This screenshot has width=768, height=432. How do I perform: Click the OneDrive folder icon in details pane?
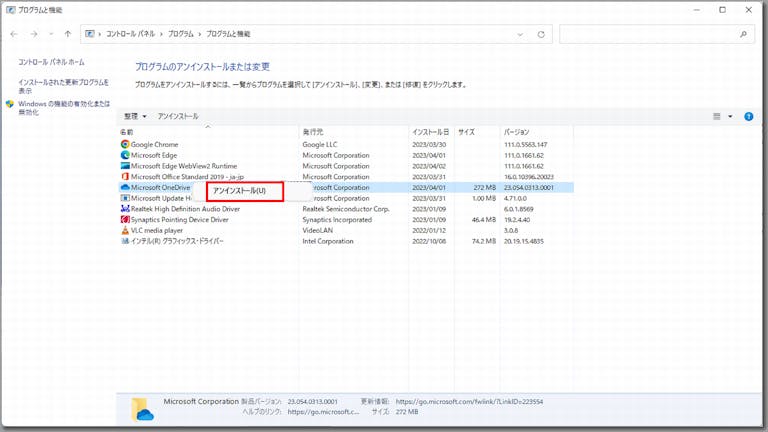[143, 410]
